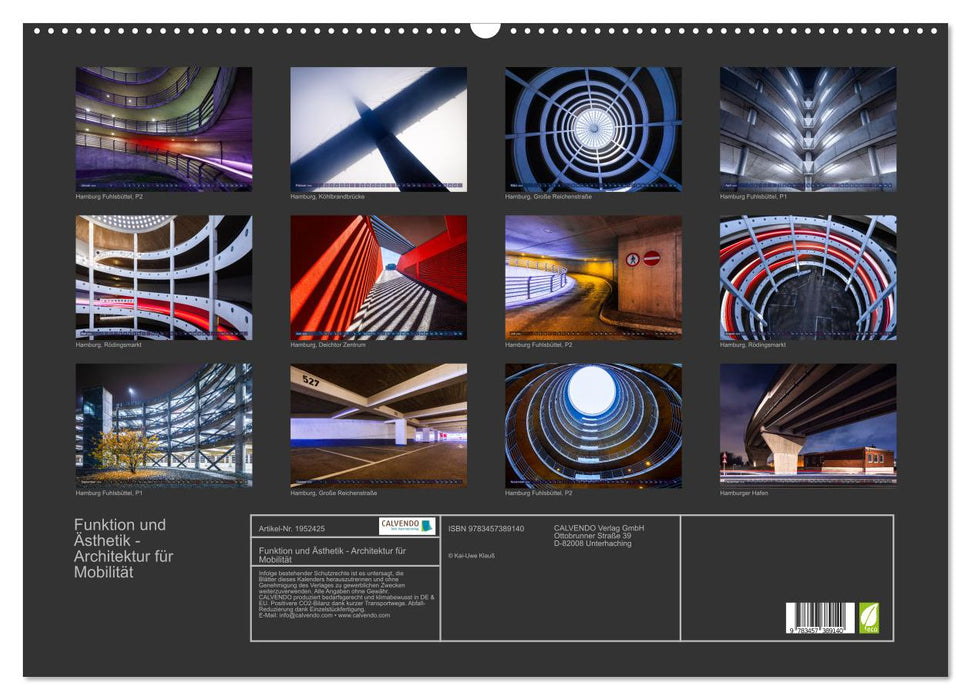Open the blue circular web ceiling photo
This screenshot has width=971, height=700.
click(x=593, y=129)
